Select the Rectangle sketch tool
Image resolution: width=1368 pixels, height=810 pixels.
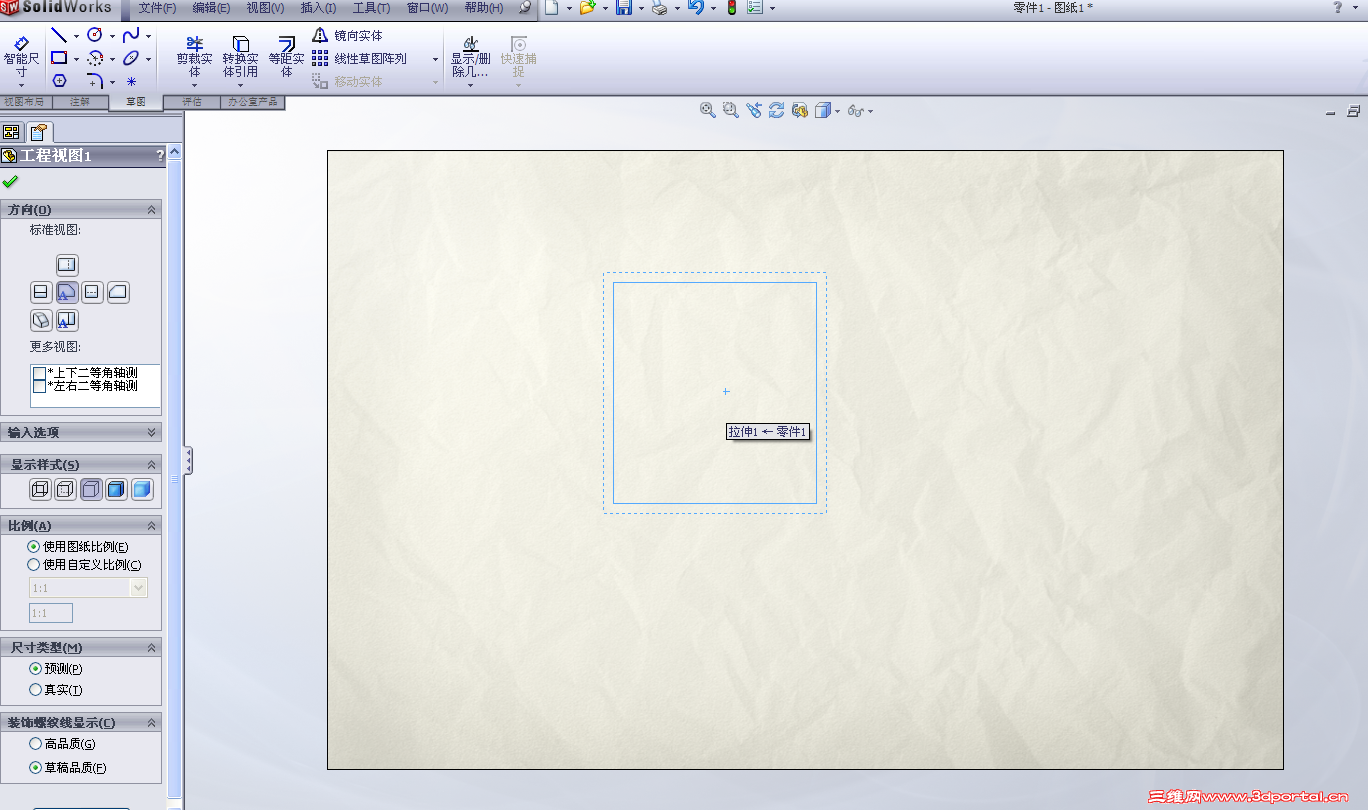pyautogui.click(x=59, y=59)
